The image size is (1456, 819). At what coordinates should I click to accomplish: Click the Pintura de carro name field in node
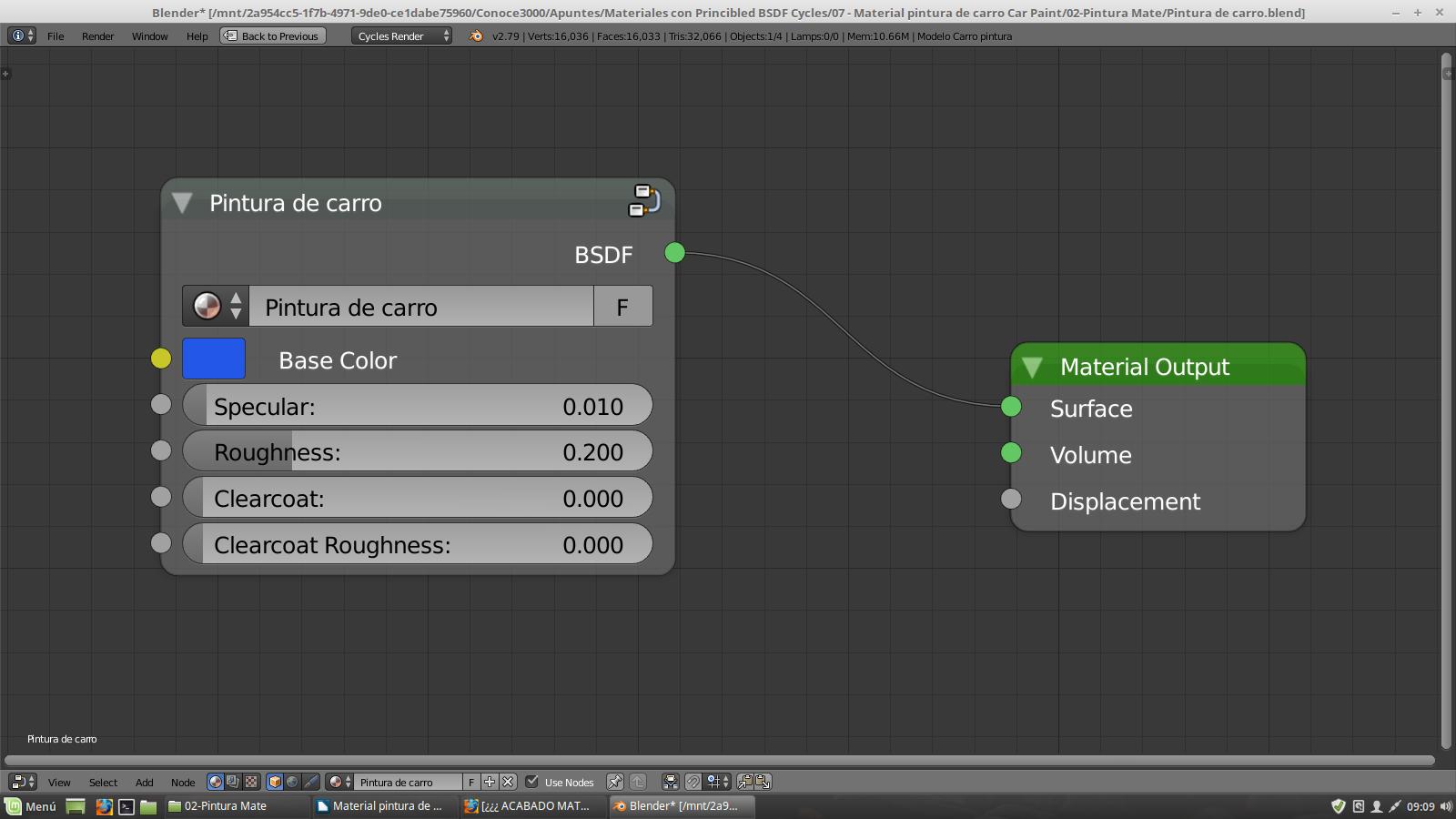pyautogui.click(x=421, y=306)
